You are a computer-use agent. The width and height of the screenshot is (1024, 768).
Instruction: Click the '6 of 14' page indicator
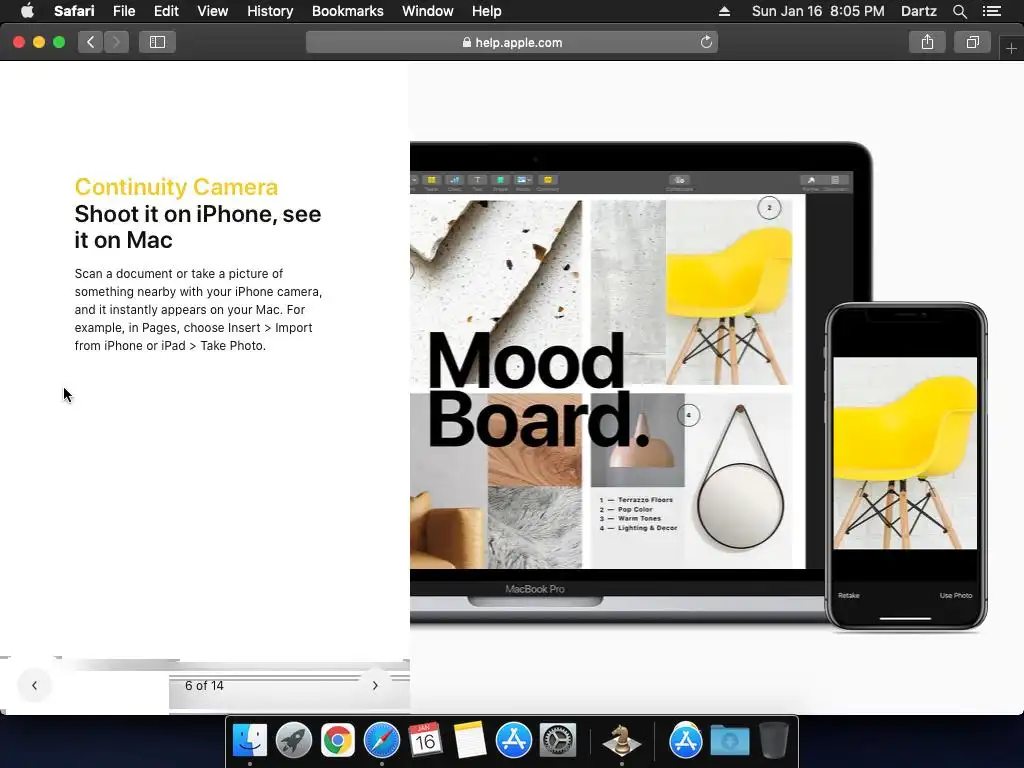tap(204, 686)
